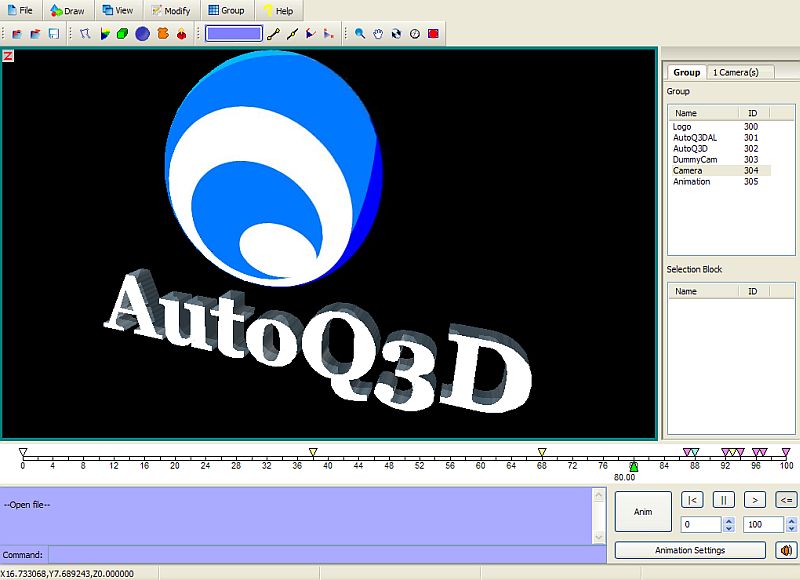
Task: Switch to the Group tab
Action: point(686,72)
